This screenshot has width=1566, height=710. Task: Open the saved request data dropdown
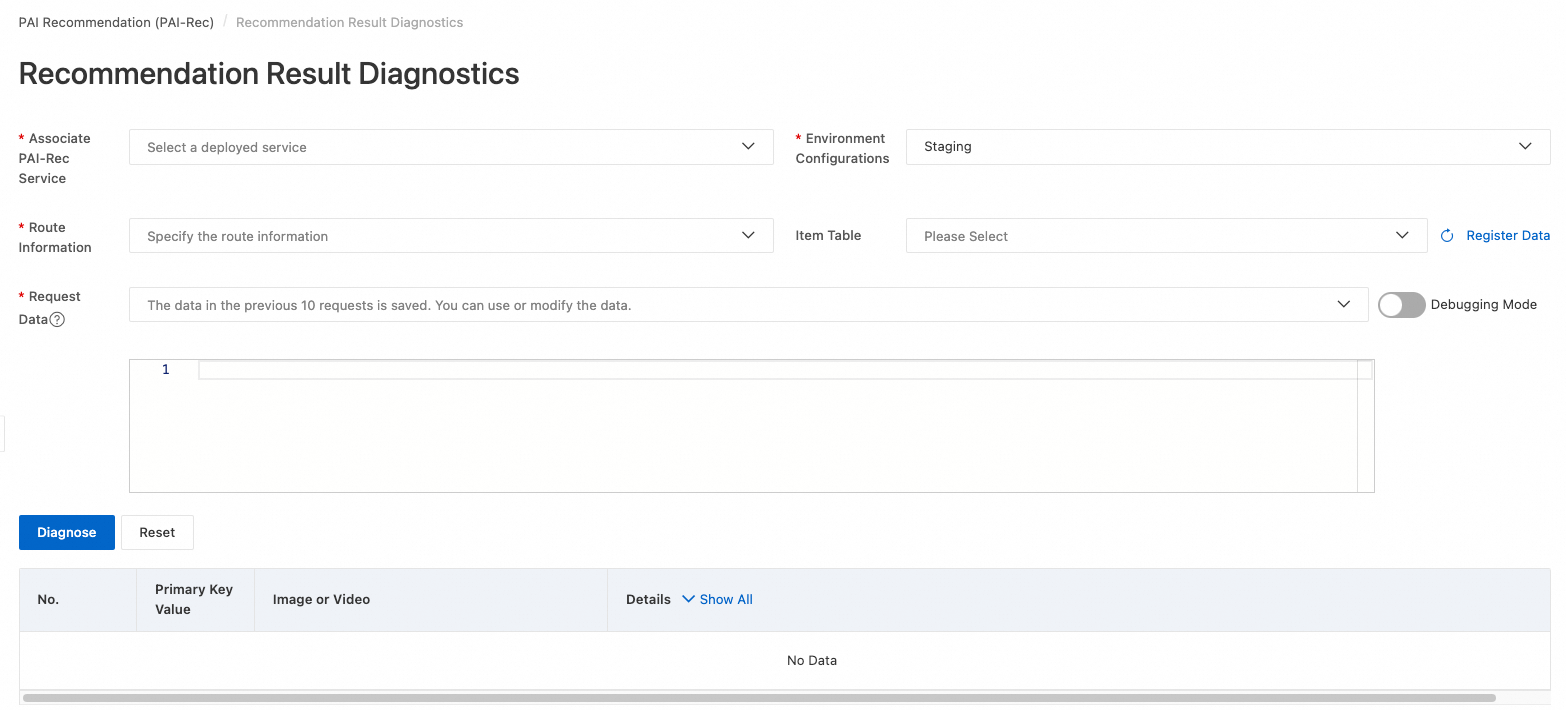(747, 305)
